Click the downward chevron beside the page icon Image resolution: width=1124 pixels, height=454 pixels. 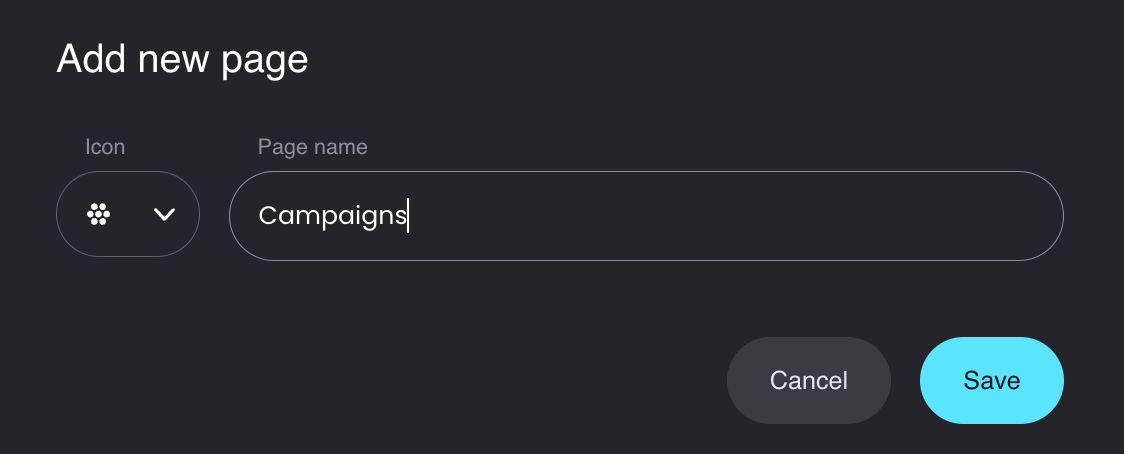coord(164,214)
